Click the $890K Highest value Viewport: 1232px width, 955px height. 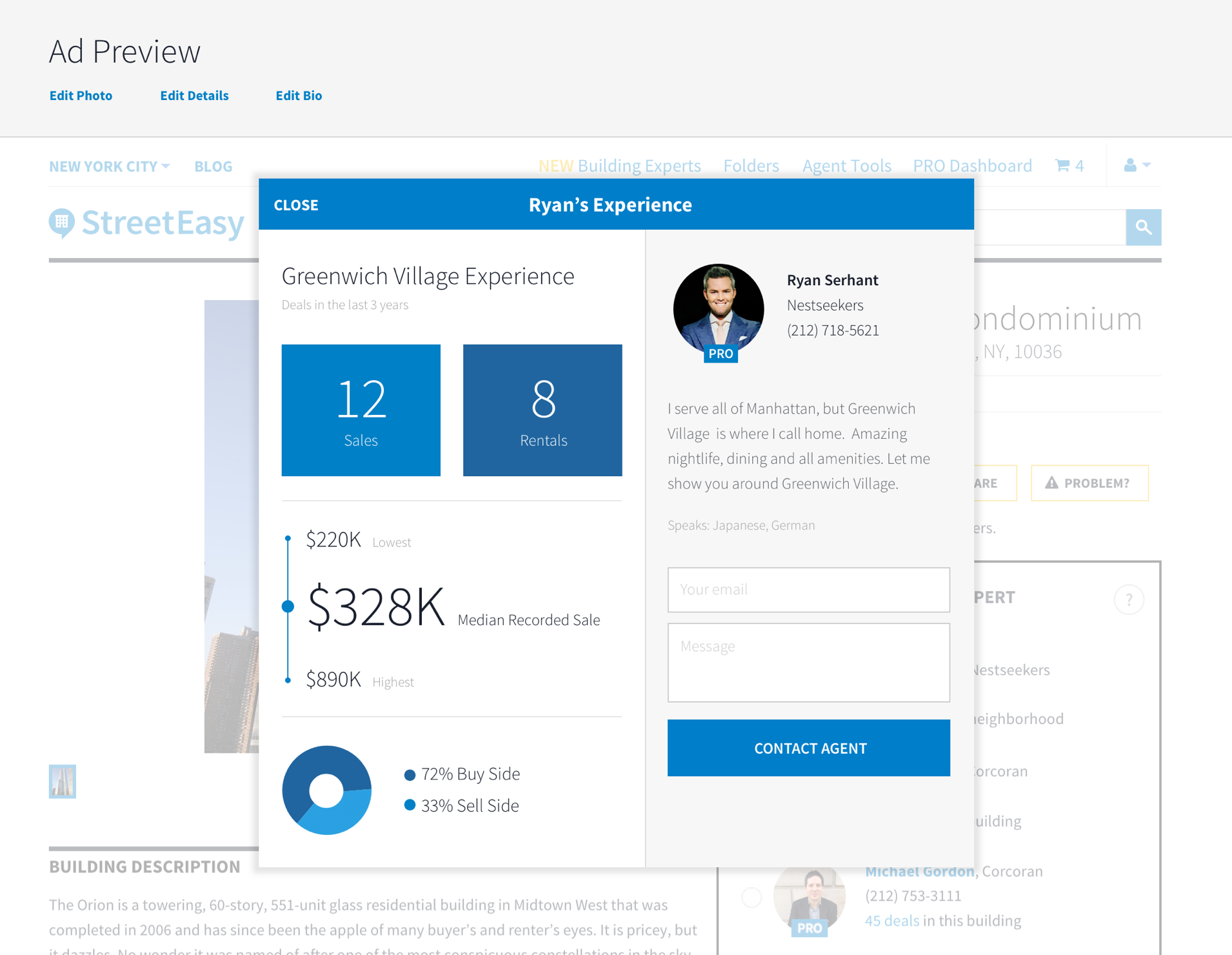click(x=333, y=679)
